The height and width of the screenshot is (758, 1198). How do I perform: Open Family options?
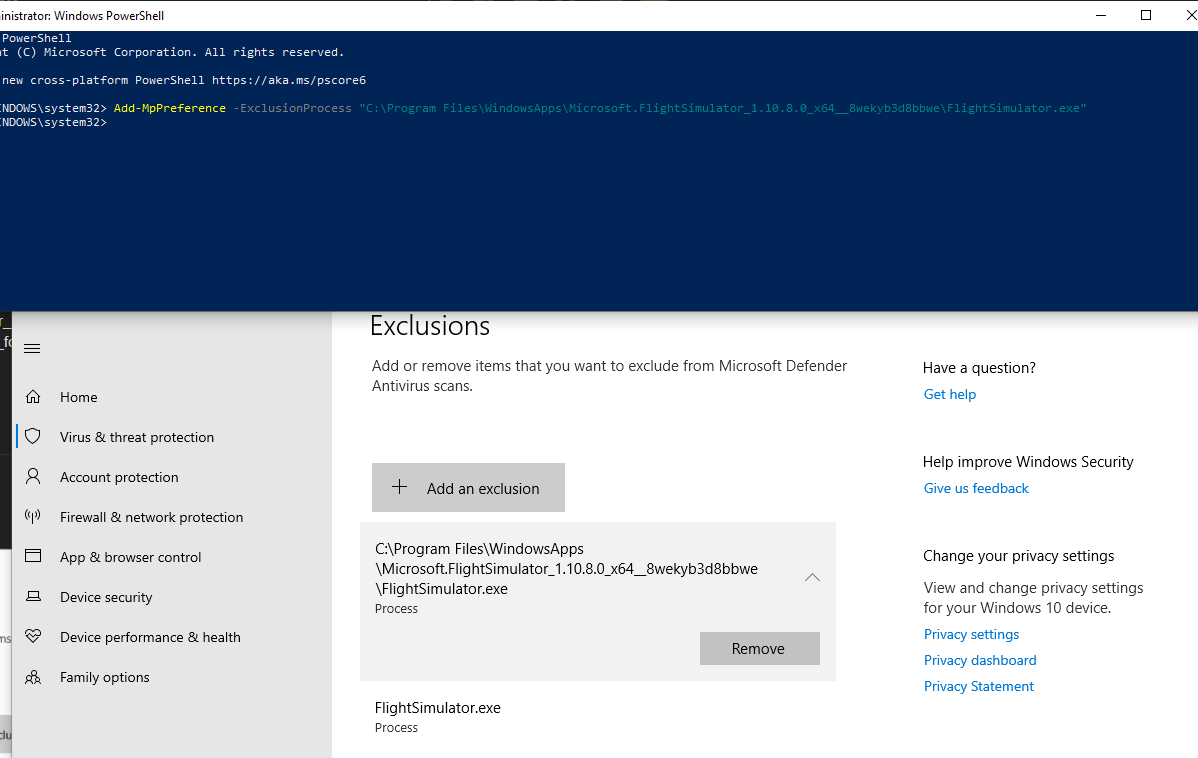[x=105, y=677]
